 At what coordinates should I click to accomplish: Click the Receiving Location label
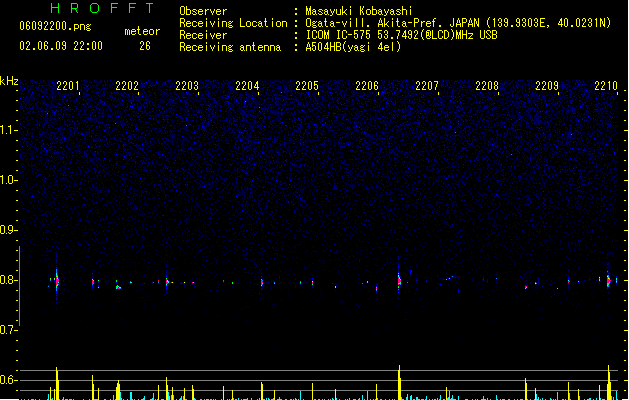point(233,23)
